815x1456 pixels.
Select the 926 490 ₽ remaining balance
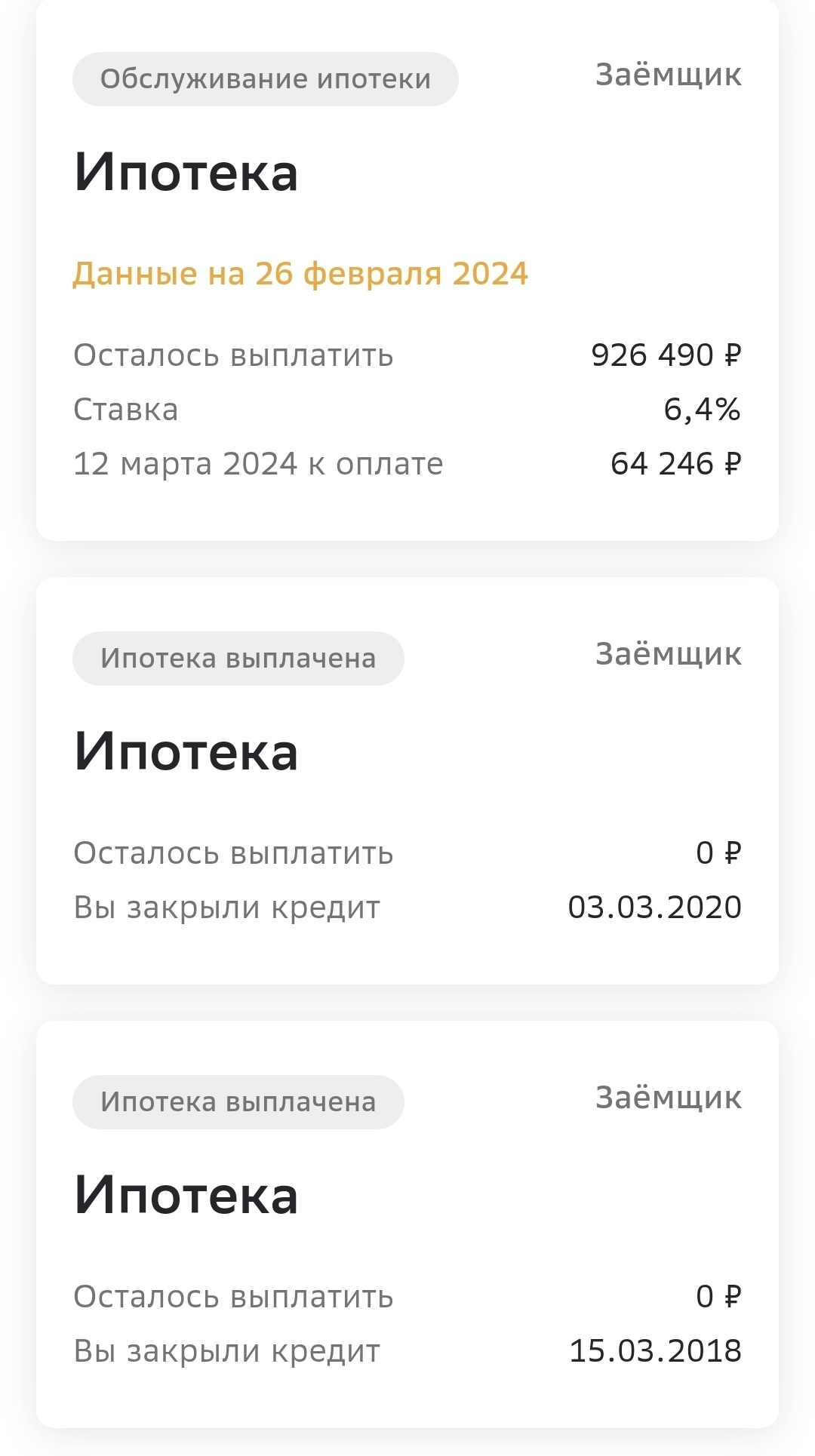tap(666, 355)
